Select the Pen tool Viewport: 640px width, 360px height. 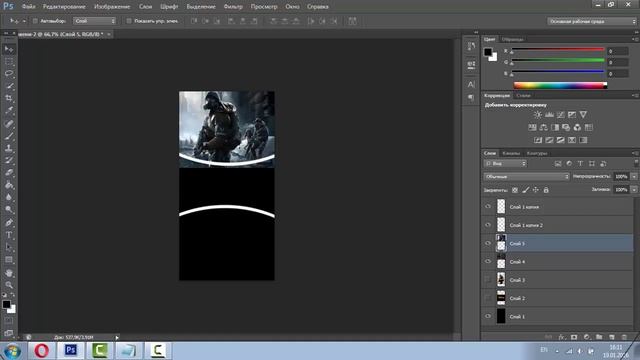9,222
